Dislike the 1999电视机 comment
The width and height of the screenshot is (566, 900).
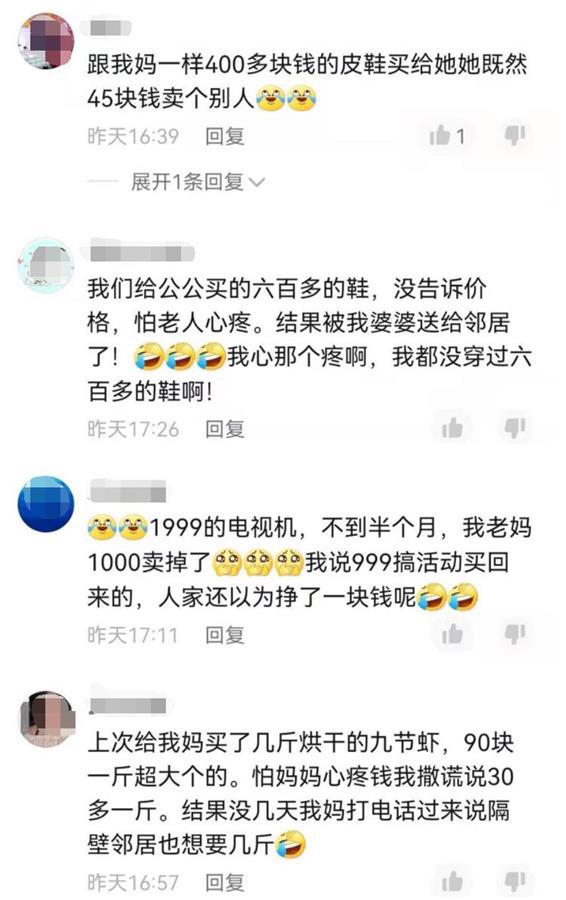click(515, 634)
